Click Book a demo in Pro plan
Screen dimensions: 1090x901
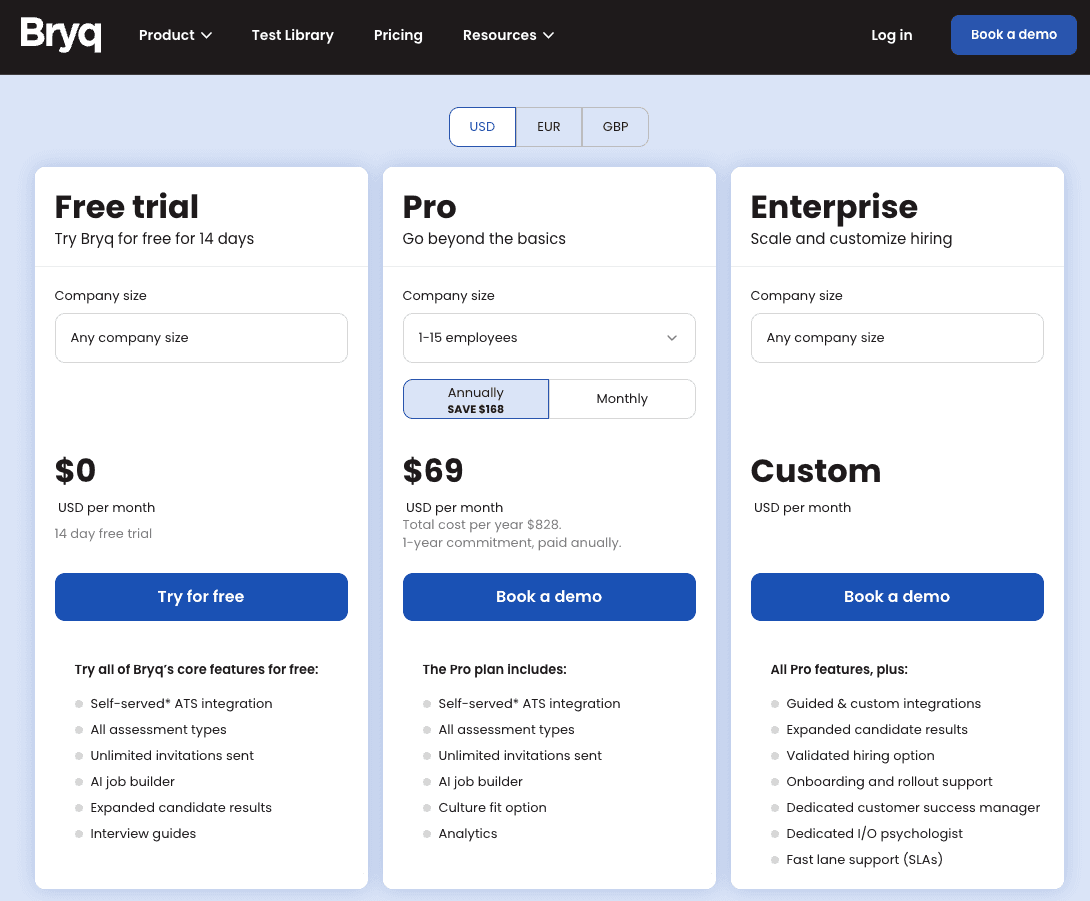(549, 596)
